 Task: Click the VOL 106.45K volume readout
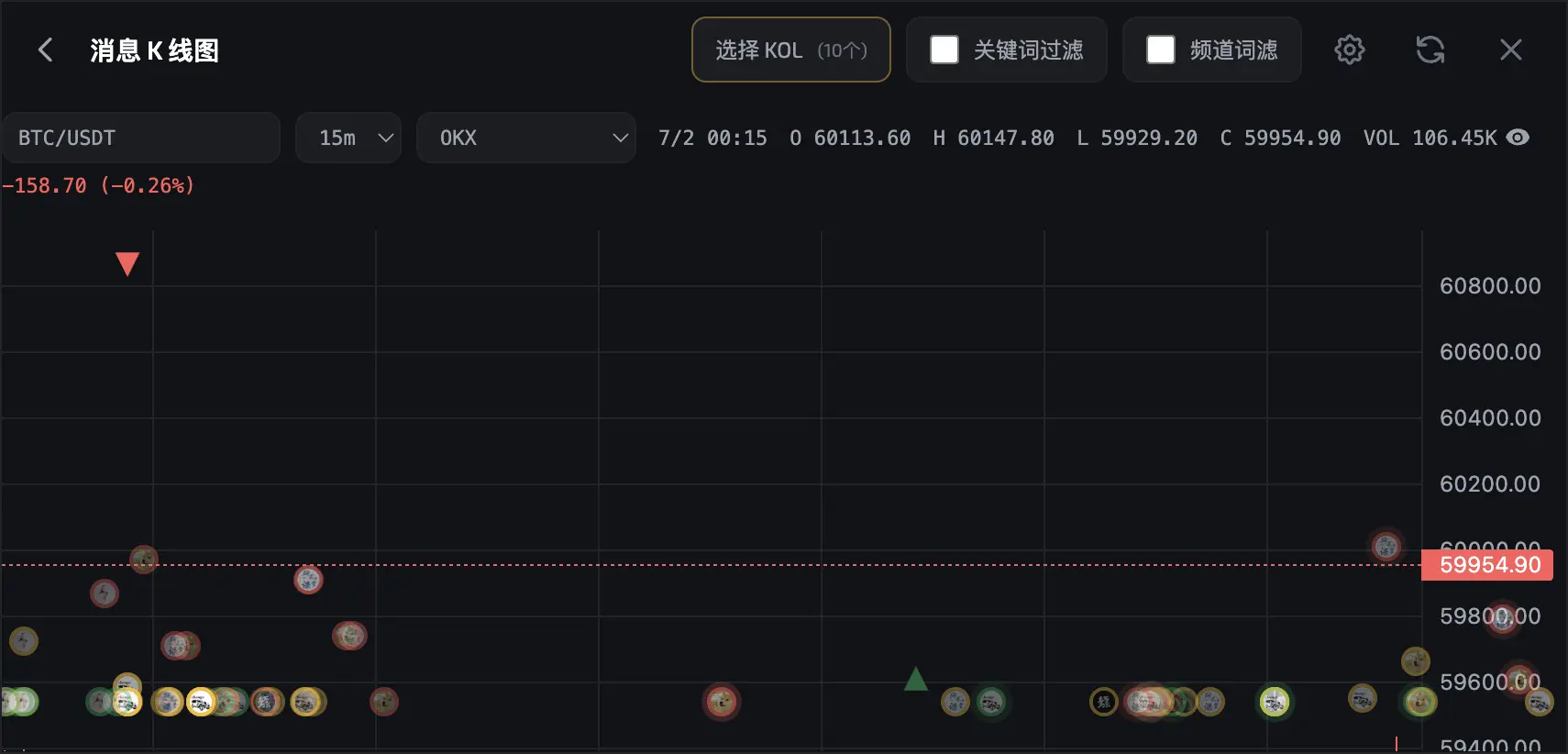coord(1430,138)
